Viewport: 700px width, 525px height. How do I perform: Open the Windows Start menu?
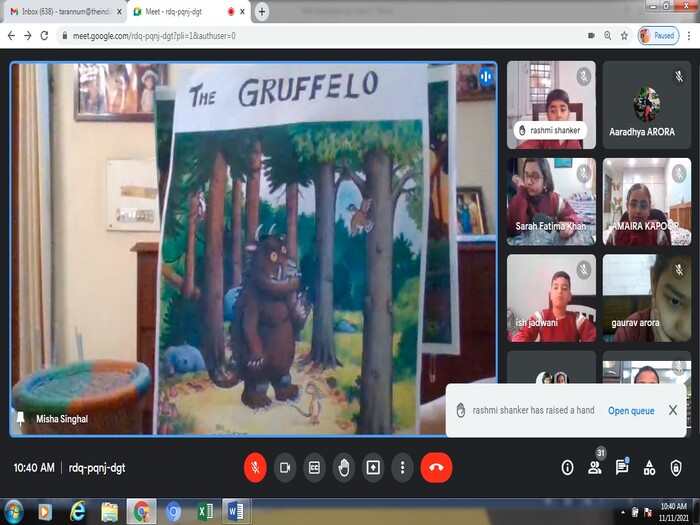(x=13, y=512)
